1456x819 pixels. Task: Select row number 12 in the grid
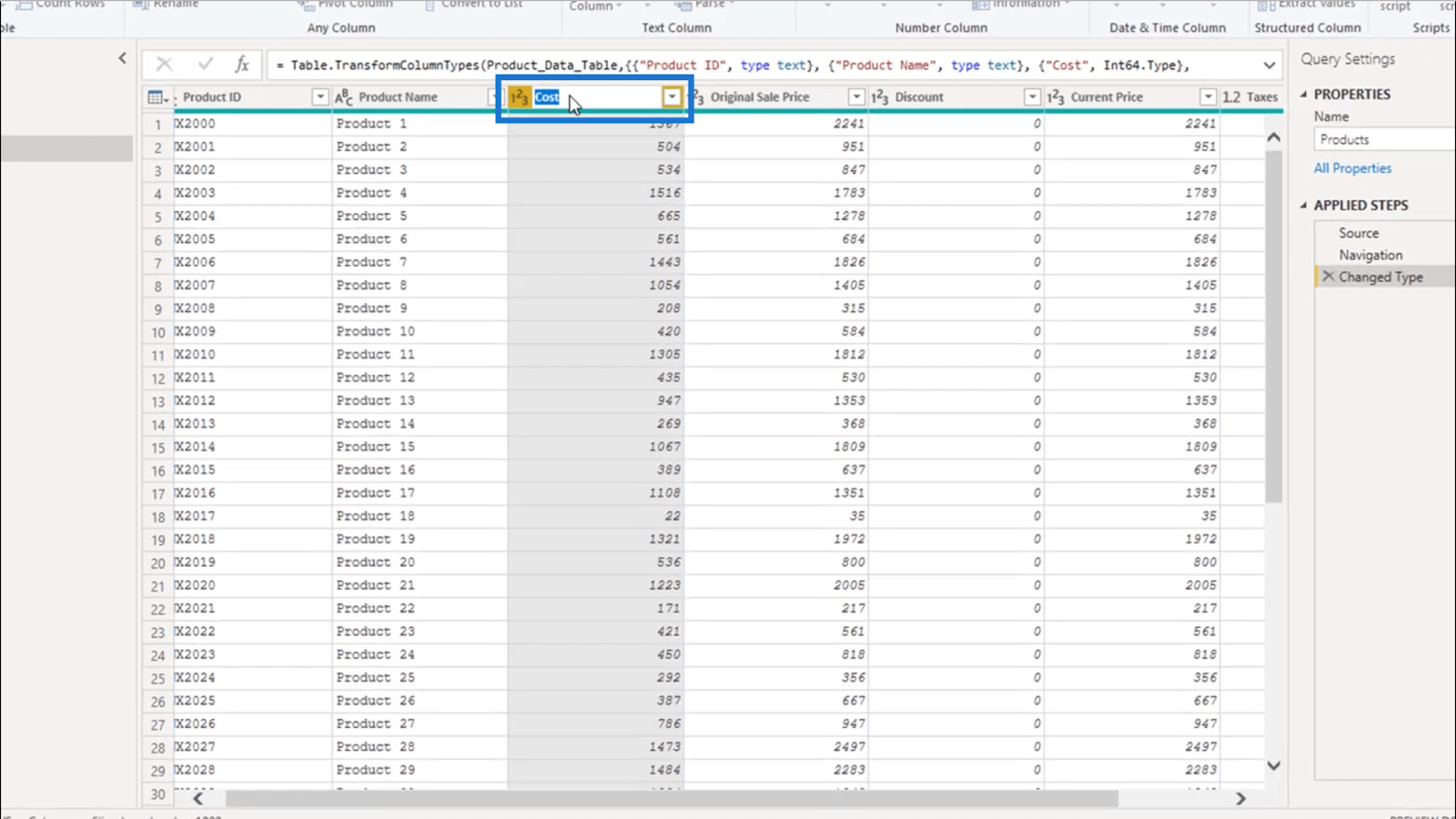coord(157,379)
